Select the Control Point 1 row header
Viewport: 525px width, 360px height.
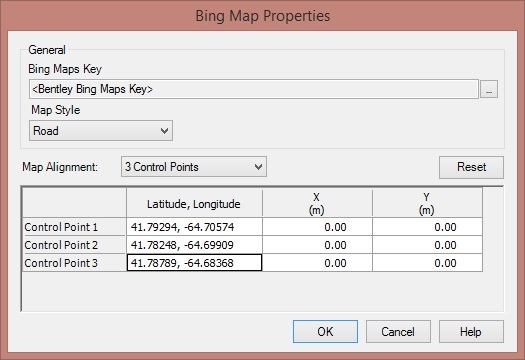tap(74, 227)
